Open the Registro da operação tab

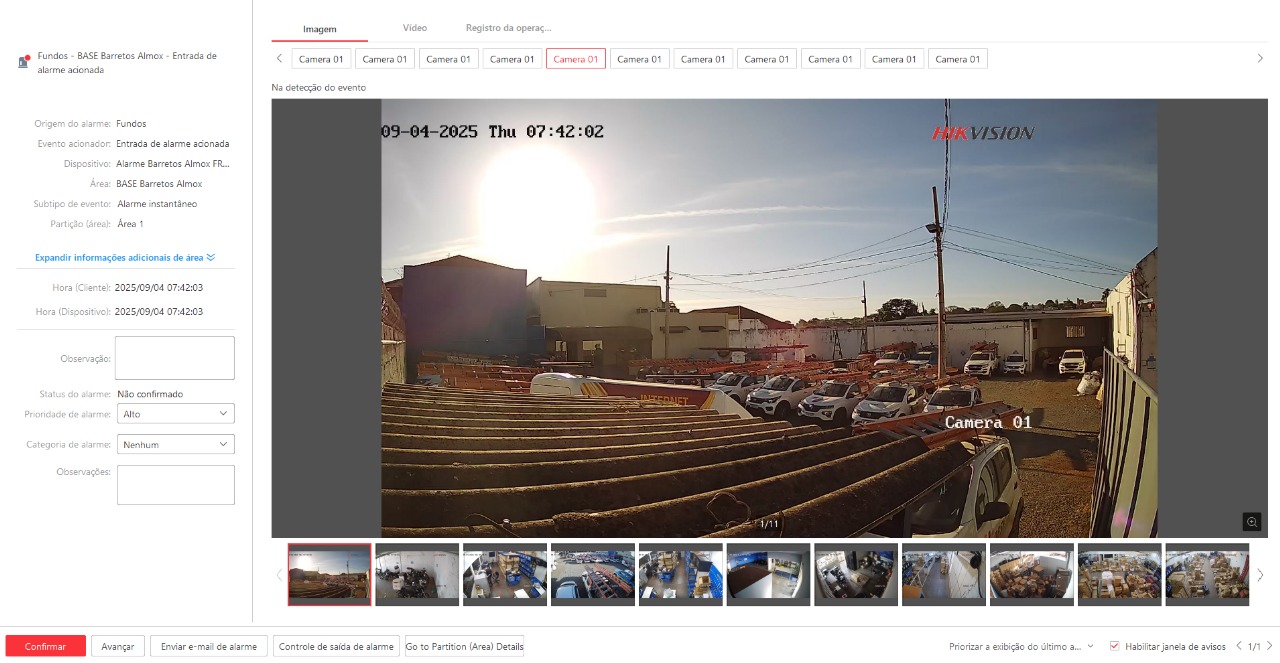[508, 28]
